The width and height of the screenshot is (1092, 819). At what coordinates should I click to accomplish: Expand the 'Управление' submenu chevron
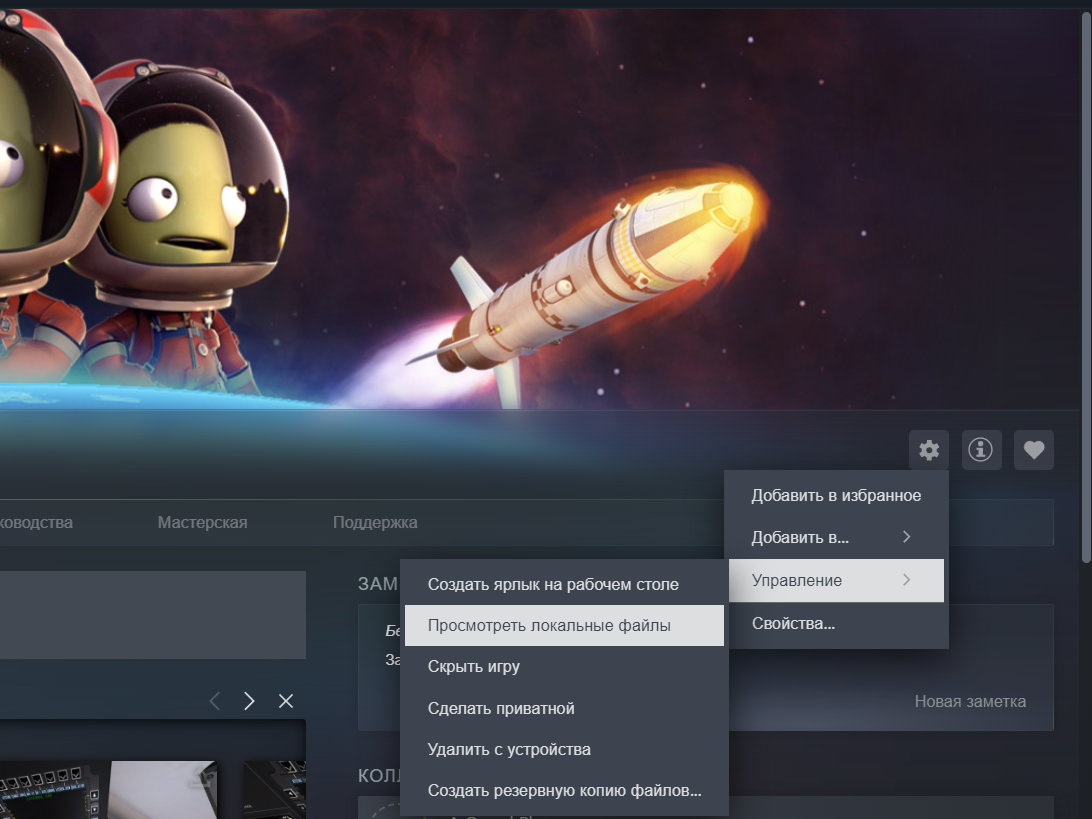coord(906,580)
